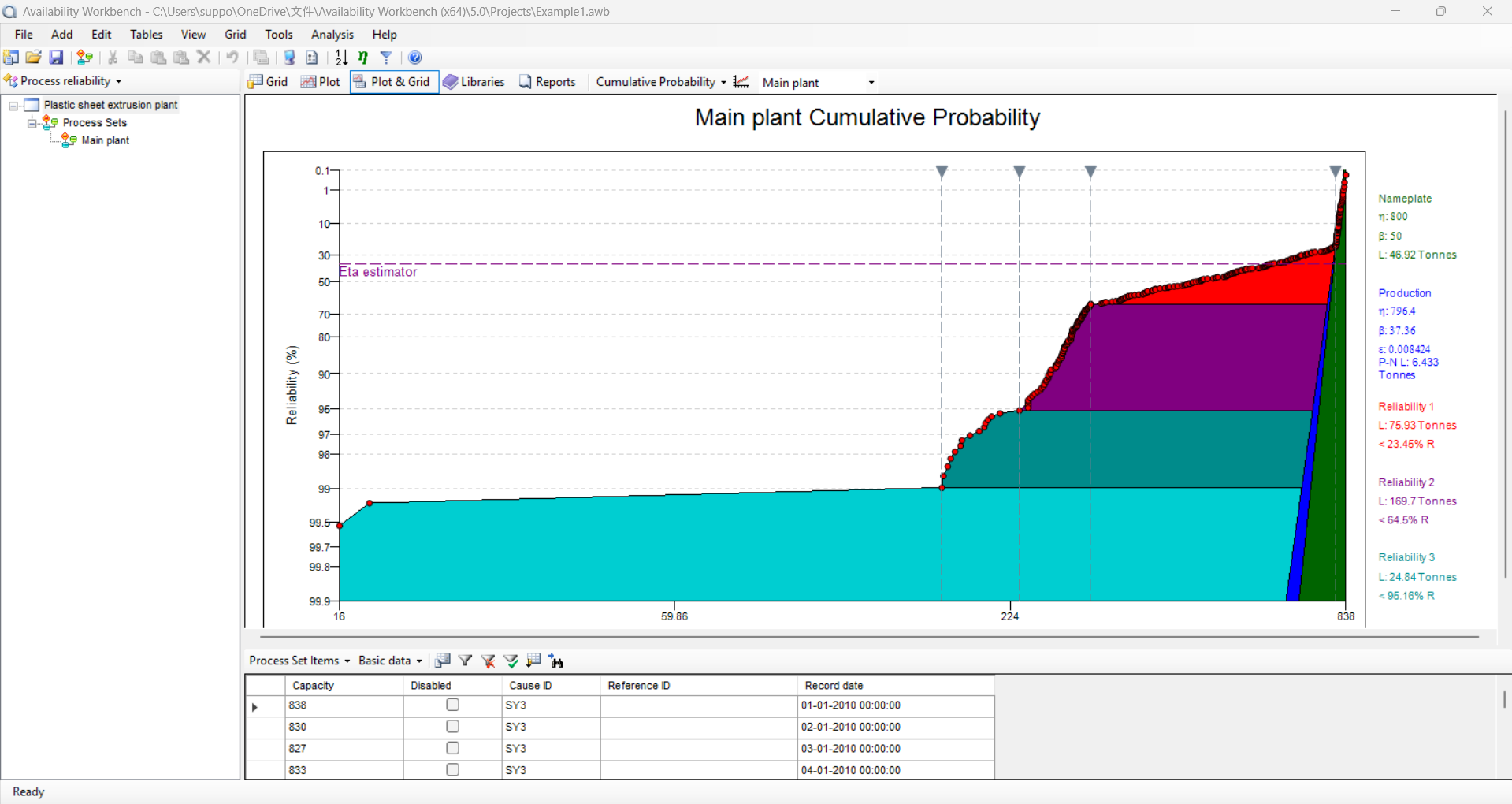Click the Main plant tree node icon

[x=69, y=140]
